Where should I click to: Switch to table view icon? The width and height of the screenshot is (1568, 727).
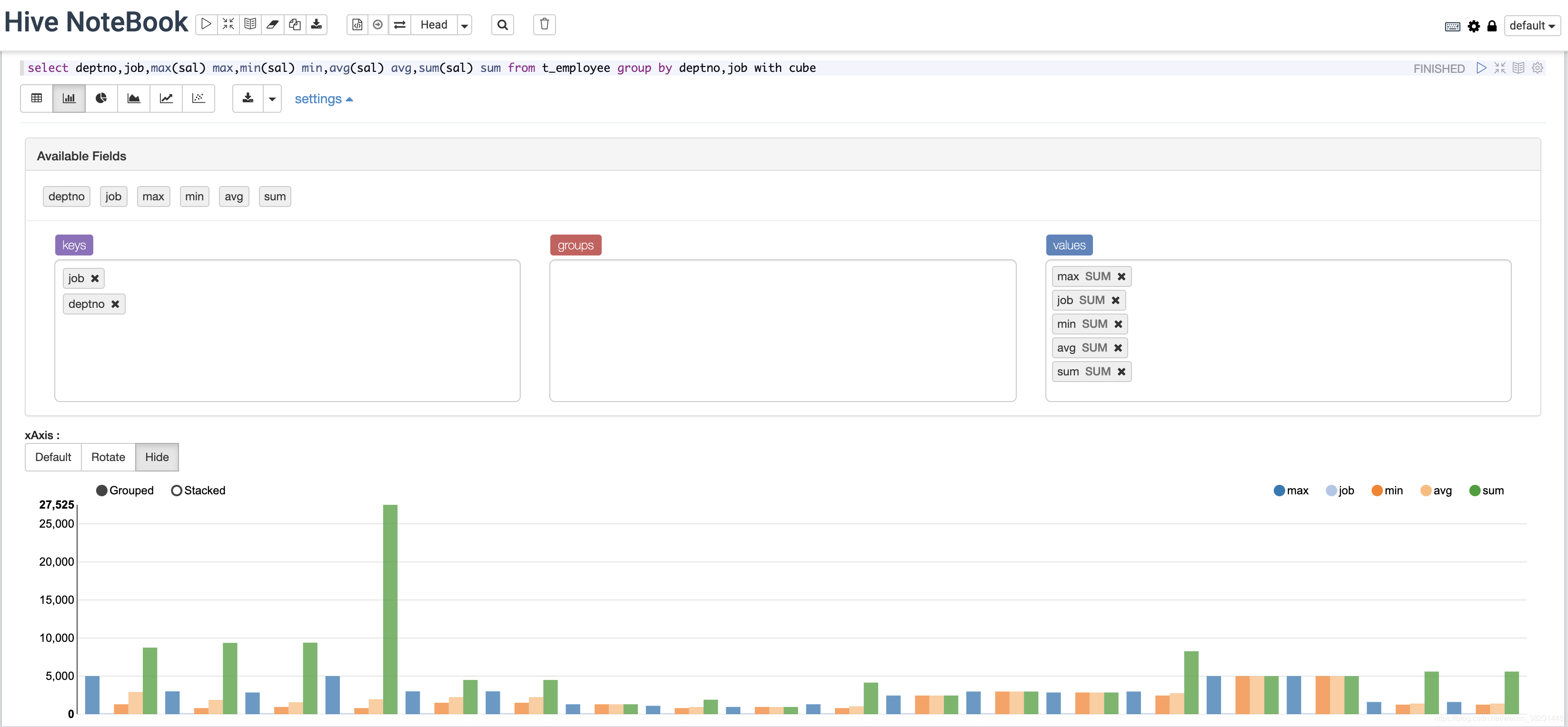tap(37, 98)
